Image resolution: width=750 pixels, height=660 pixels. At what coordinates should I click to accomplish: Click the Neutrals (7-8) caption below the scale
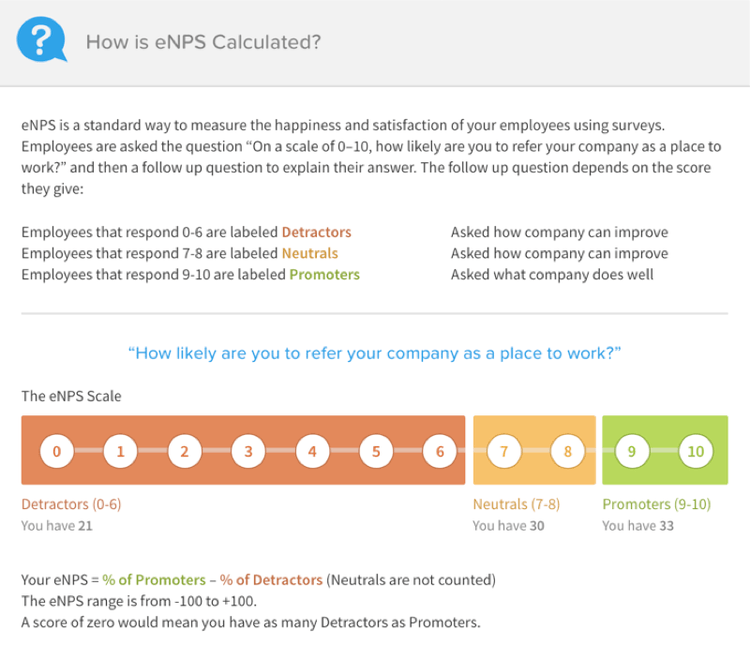point(517,504)
